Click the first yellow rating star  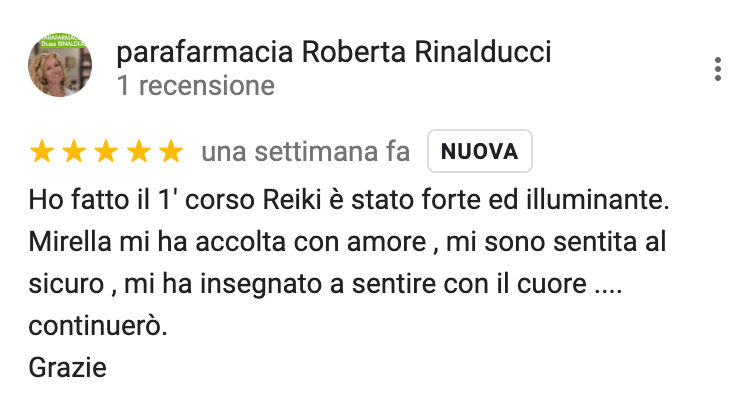point(42,151)
